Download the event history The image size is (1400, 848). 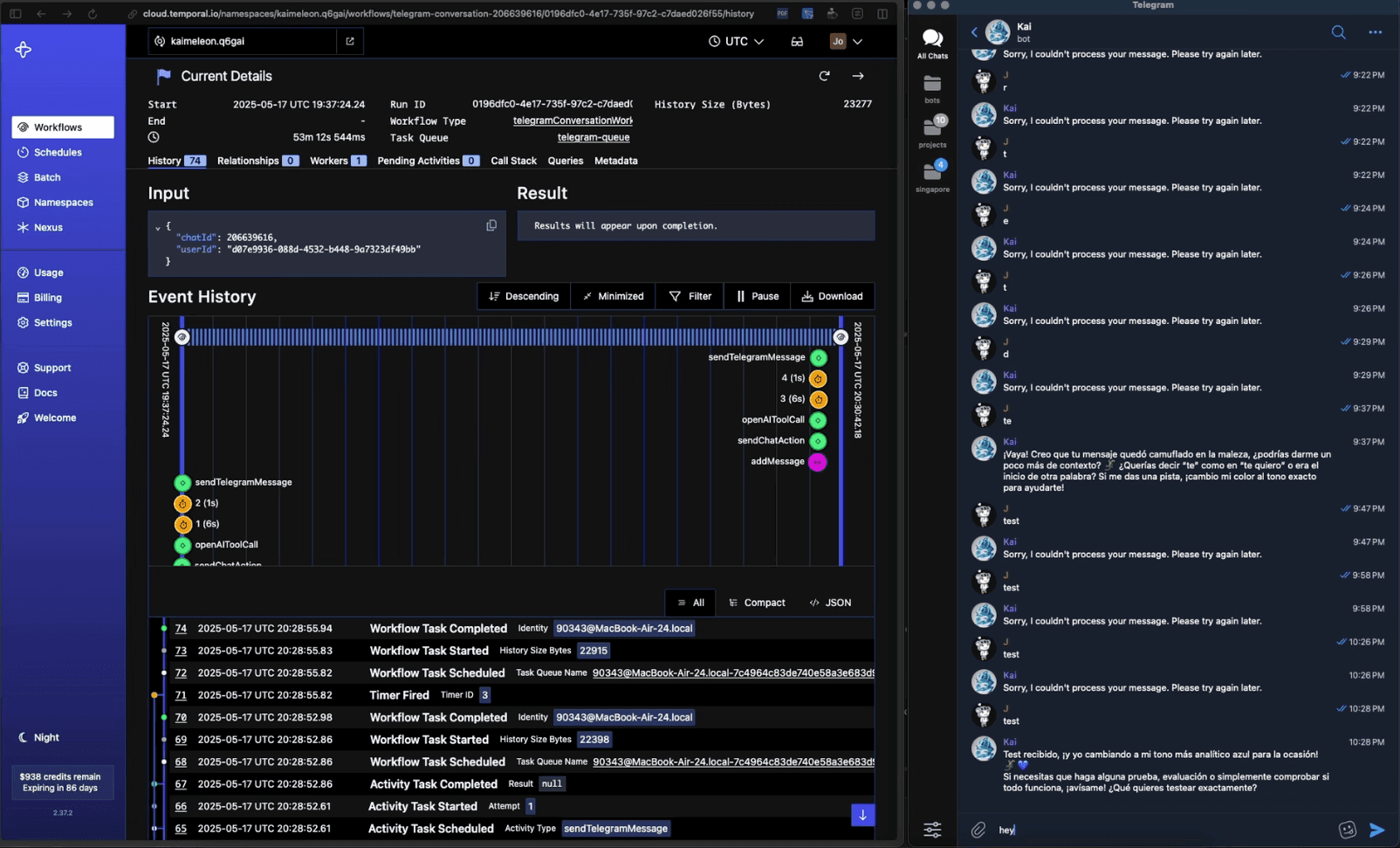pos(832,296)
